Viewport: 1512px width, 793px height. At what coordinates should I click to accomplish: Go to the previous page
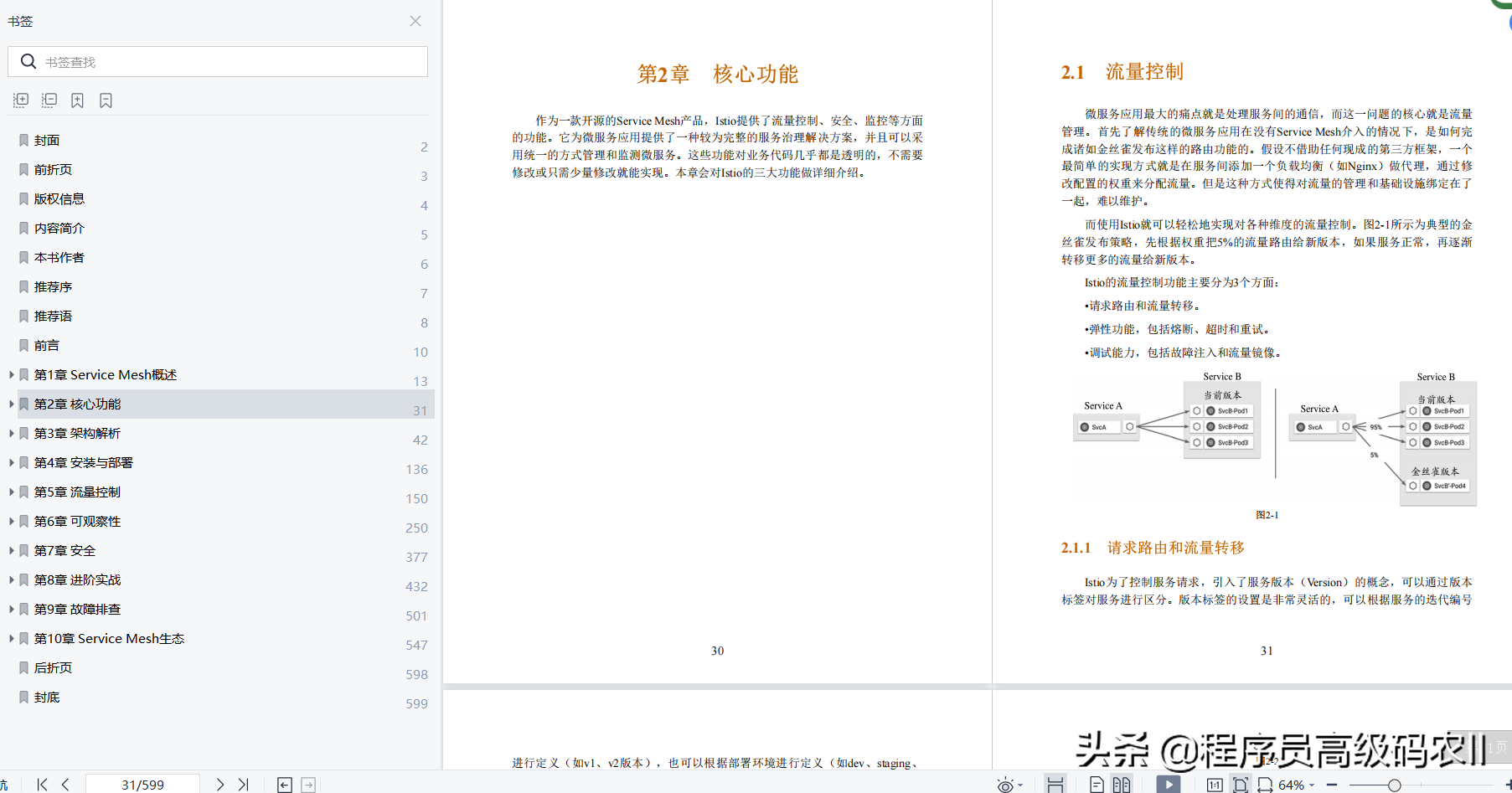pyautogui.click(x=65, y=785)
